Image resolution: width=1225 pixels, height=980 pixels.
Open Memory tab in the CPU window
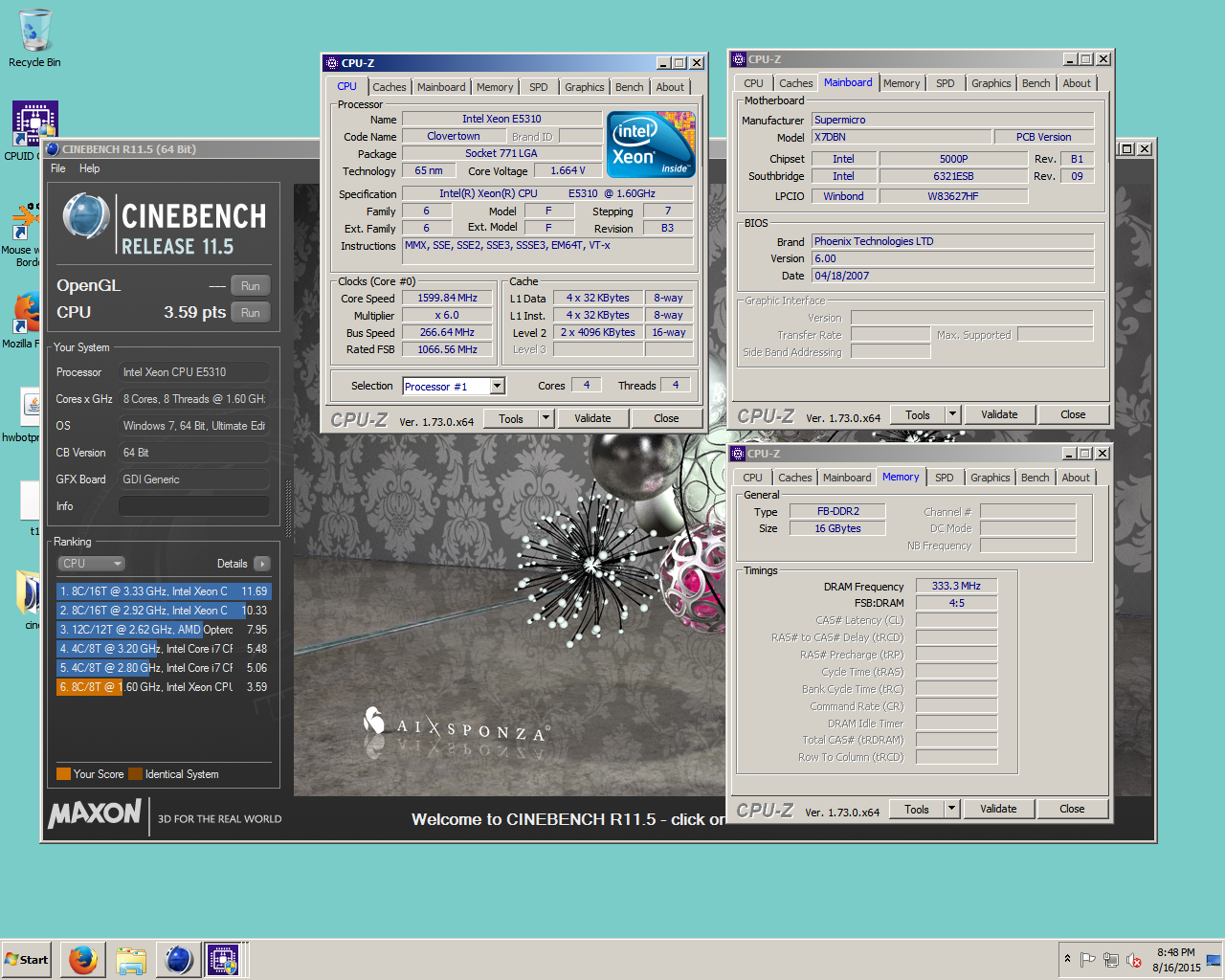(495, 87)
